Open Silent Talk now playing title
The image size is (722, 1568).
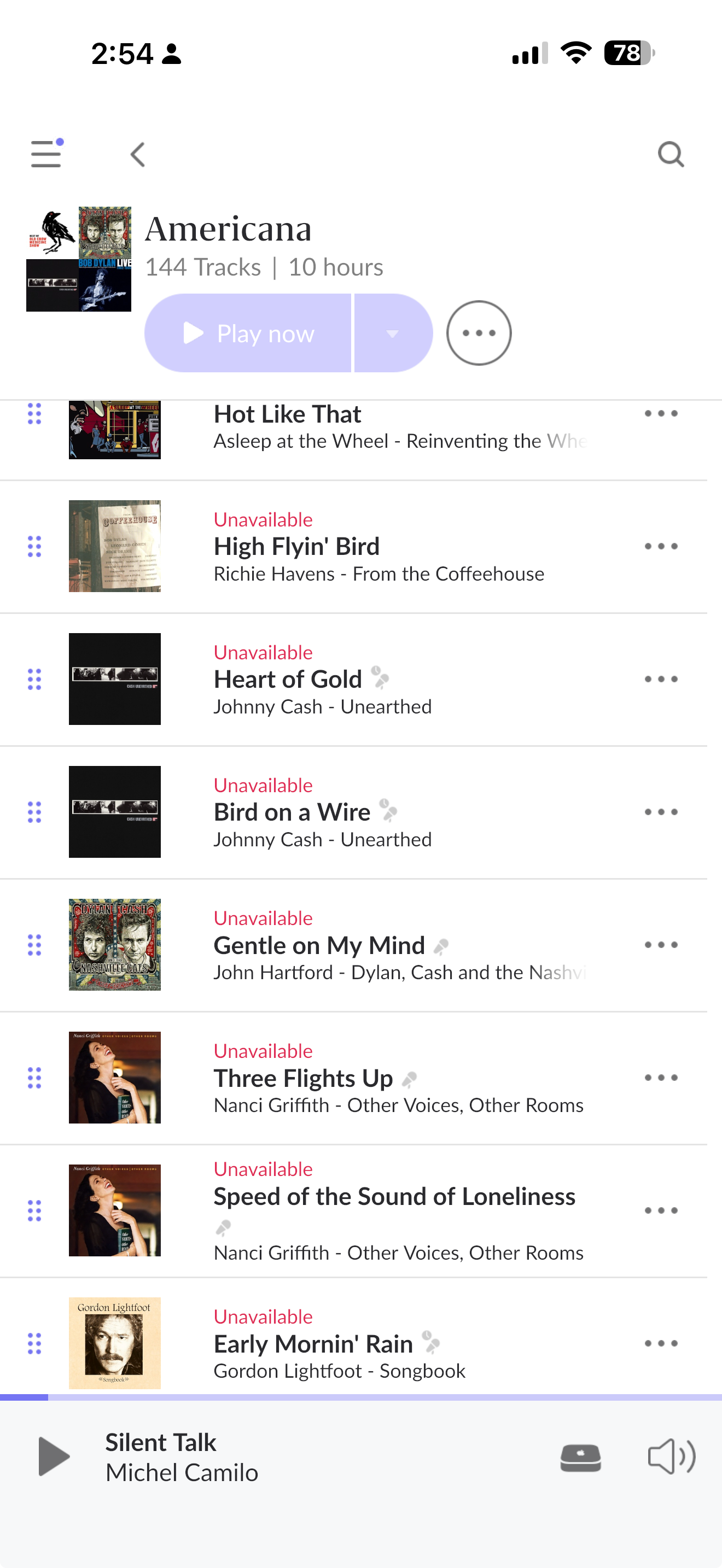(x=161, y=1443)
